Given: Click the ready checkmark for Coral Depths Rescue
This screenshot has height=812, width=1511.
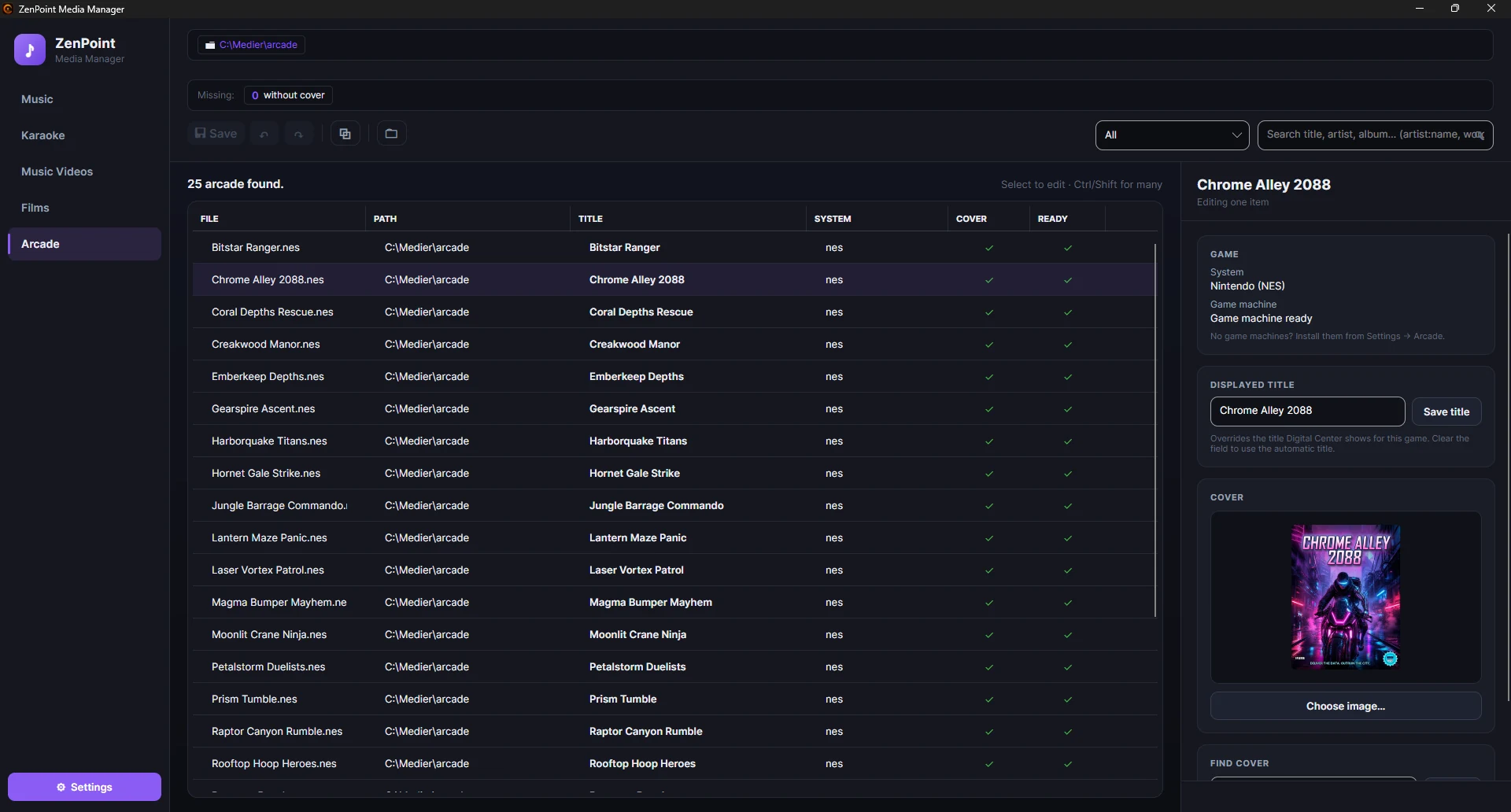Looking at the screenshot, I should [x=1068, y=312].
